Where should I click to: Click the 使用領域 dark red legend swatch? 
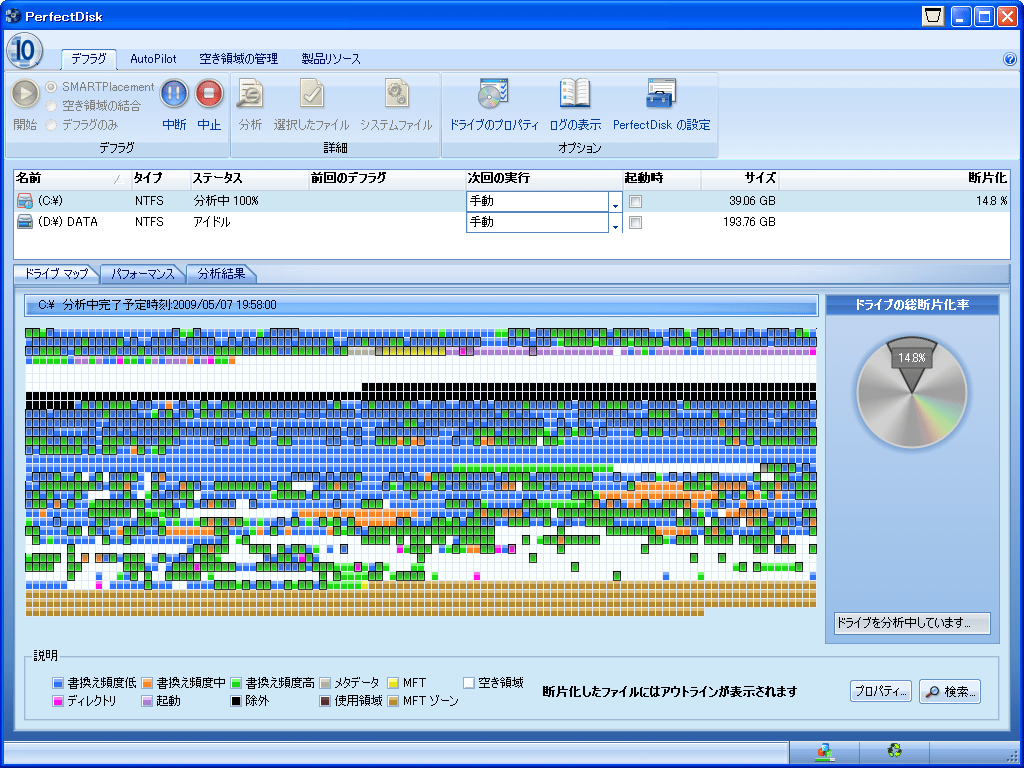(325, 701)
